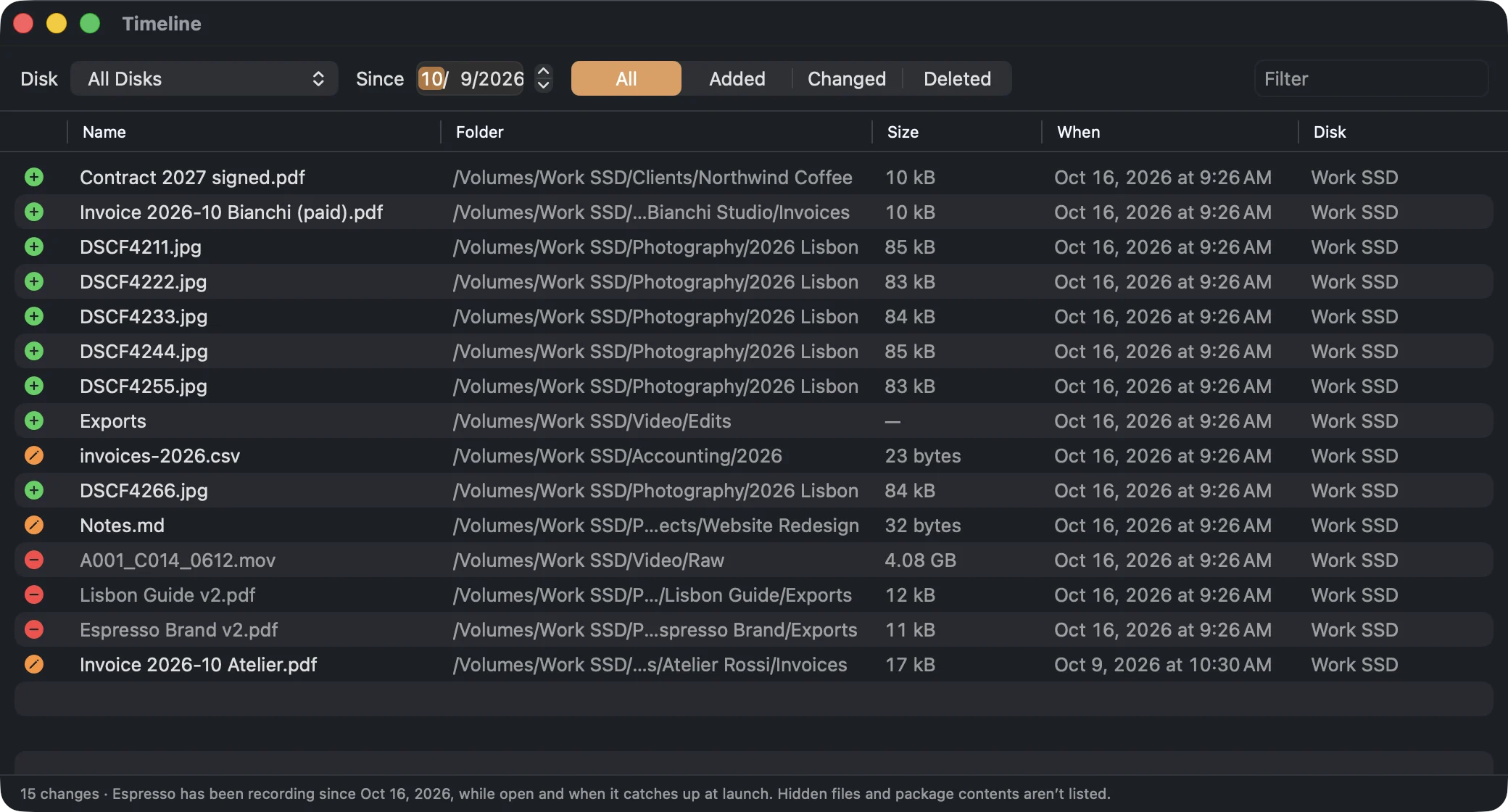Click the green plus icon beside Exports

click(34, 420)
